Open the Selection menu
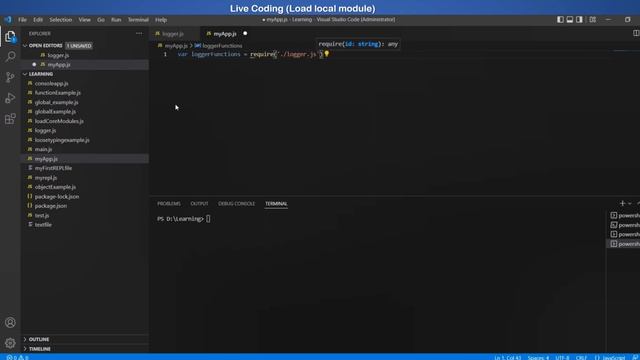This screenshot has width=640, height=360. pos(60,20)
